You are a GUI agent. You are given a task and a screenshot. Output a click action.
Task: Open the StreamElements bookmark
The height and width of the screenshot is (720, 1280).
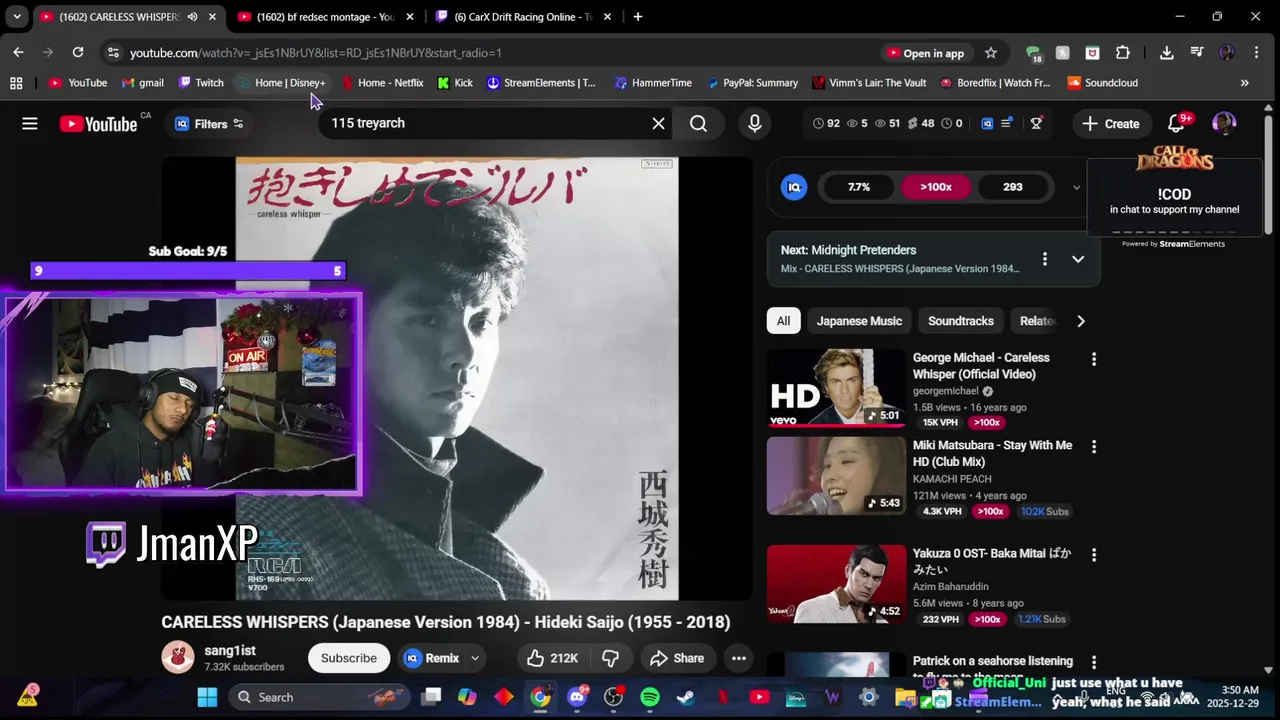pyautogui.click(x=541, y=83)
